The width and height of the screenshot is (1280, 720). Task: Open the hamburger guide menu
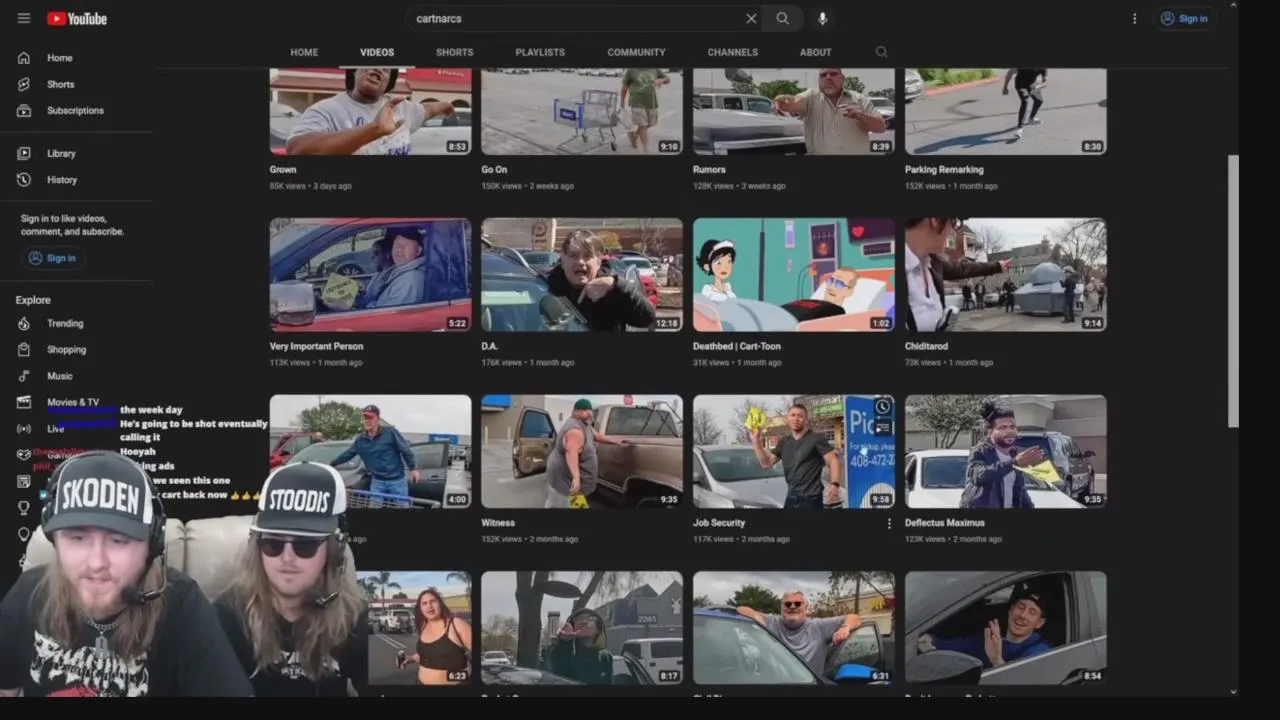(24, 18)
